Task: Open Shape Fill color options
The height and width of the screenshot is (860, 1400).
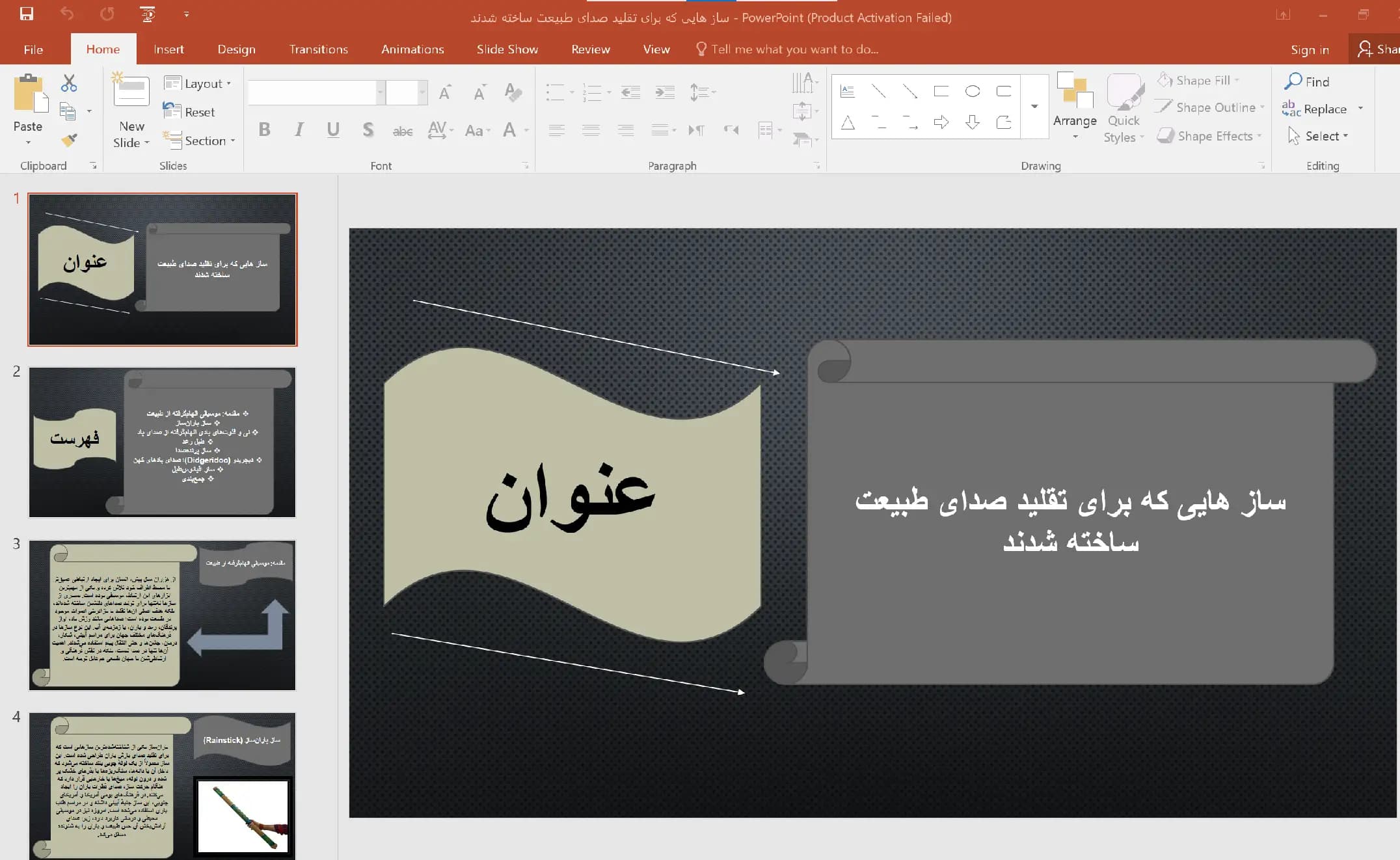Action: tap(1198, 81)
